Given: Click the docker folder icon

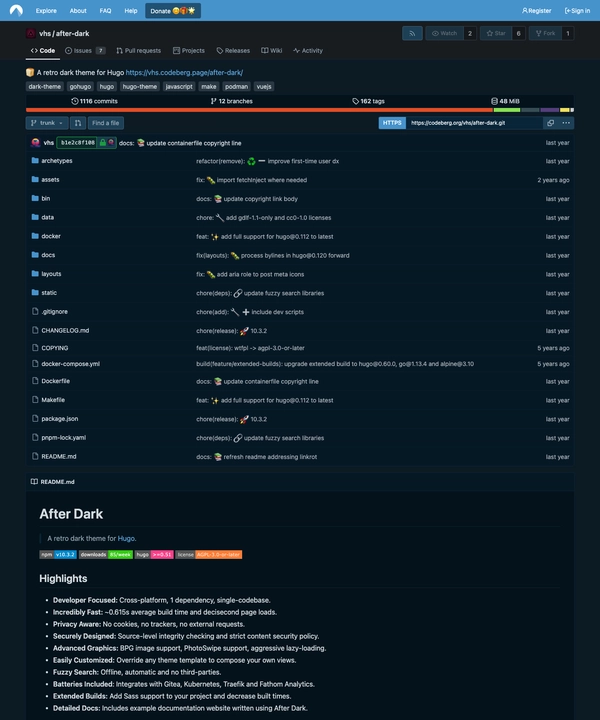Looking at the screenshot, I should pyautogui.click(x=35, y=236).
